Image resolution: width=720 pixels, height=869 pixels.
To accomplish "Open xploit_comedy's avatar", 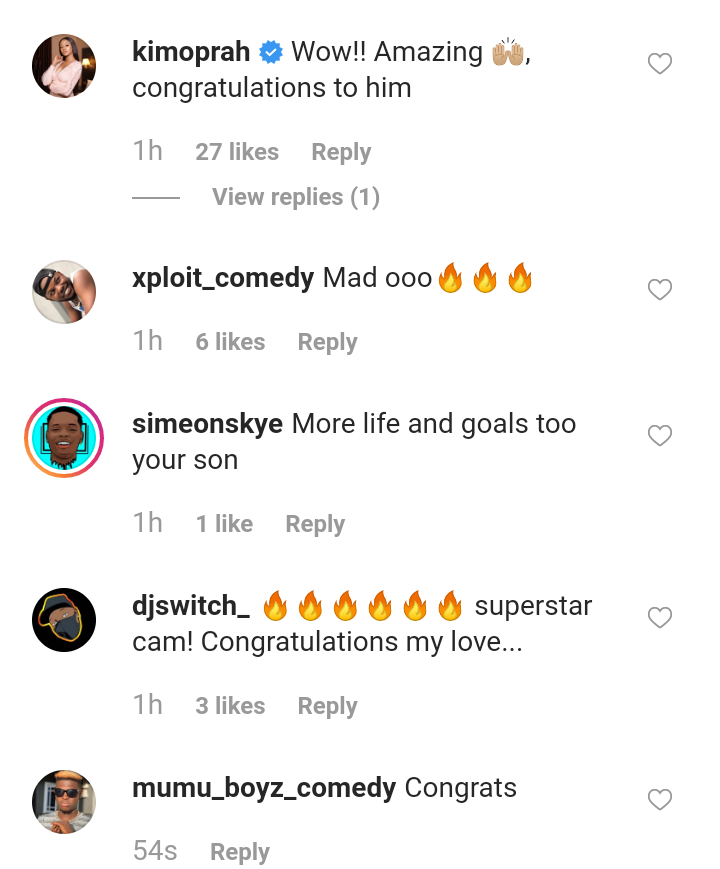I will click(x=64, y=292).
